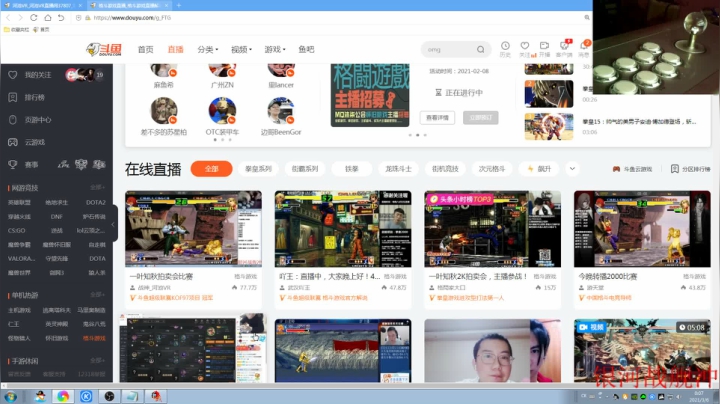This screenshot has width=720, height=404.
Task: Click the Douyu logo in header
Action: (x=104, y=49)
